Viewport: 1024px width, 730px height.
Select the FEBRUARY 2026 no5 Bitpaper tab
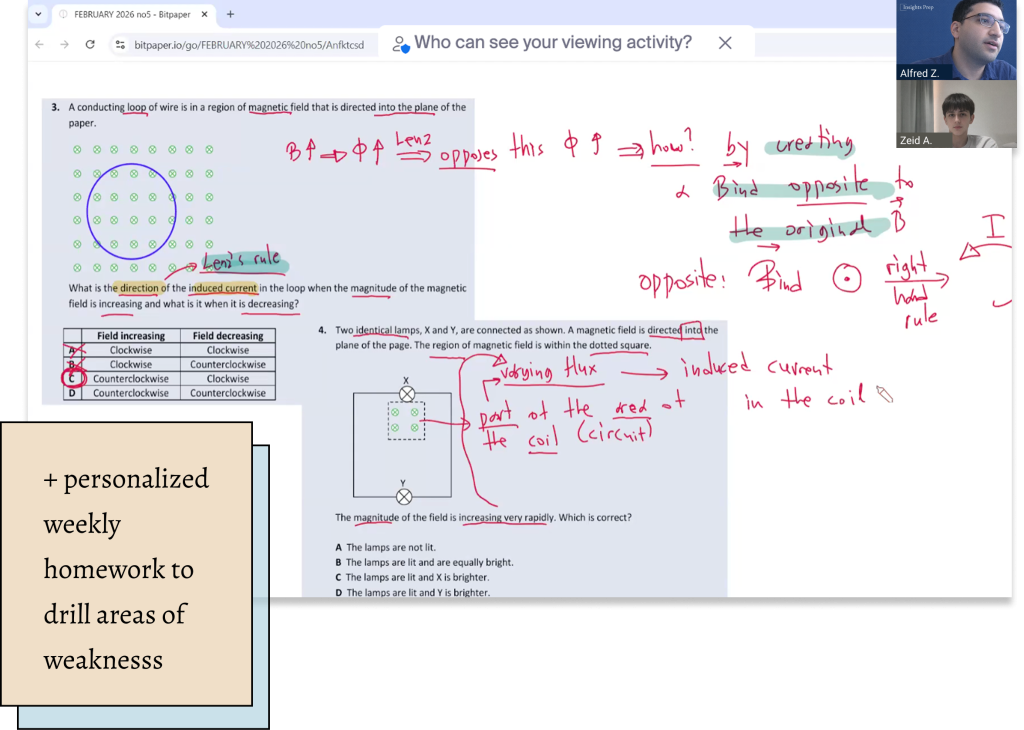coord(125,15)
